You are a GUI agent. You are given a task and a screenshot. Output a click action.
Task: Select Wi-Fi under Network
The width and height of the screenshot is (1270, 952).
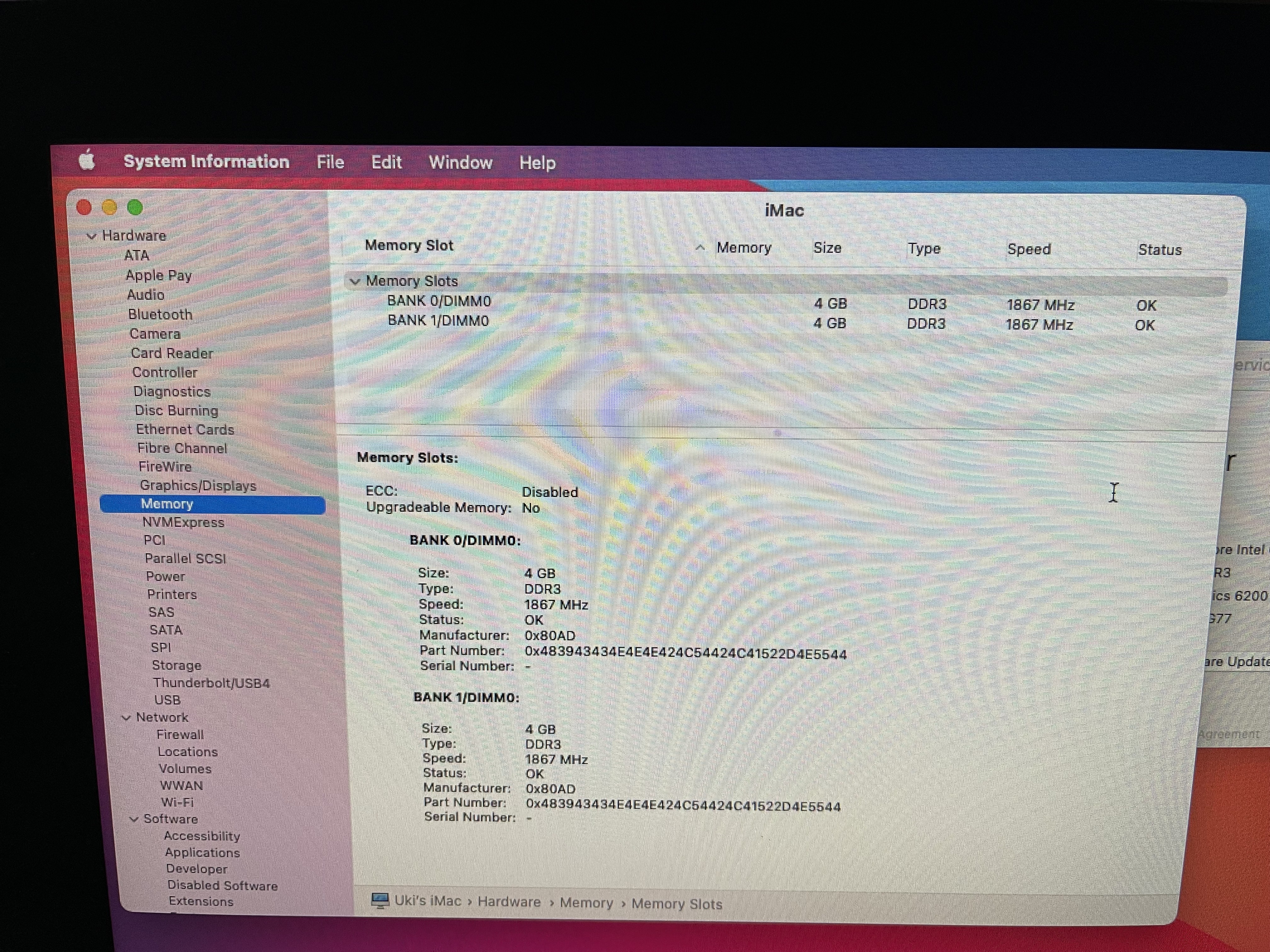(x=177, y=802)
